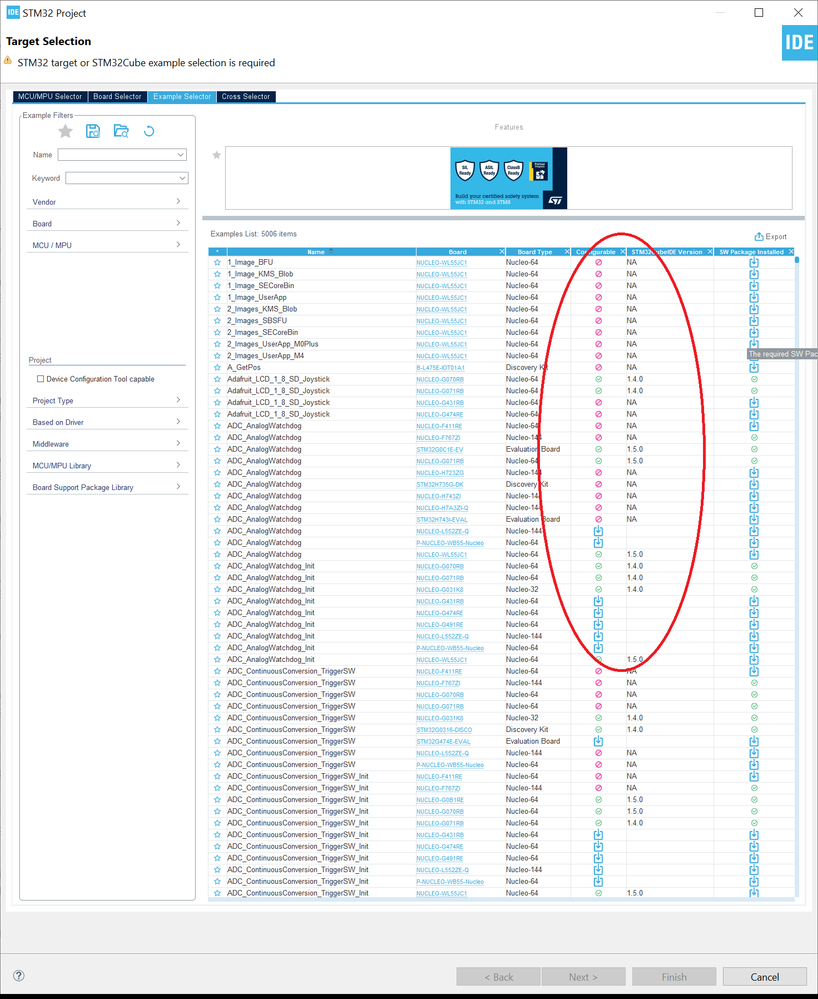Click the not-configurable icon in 1_Image_UserApp row

(x=598, y=298)
